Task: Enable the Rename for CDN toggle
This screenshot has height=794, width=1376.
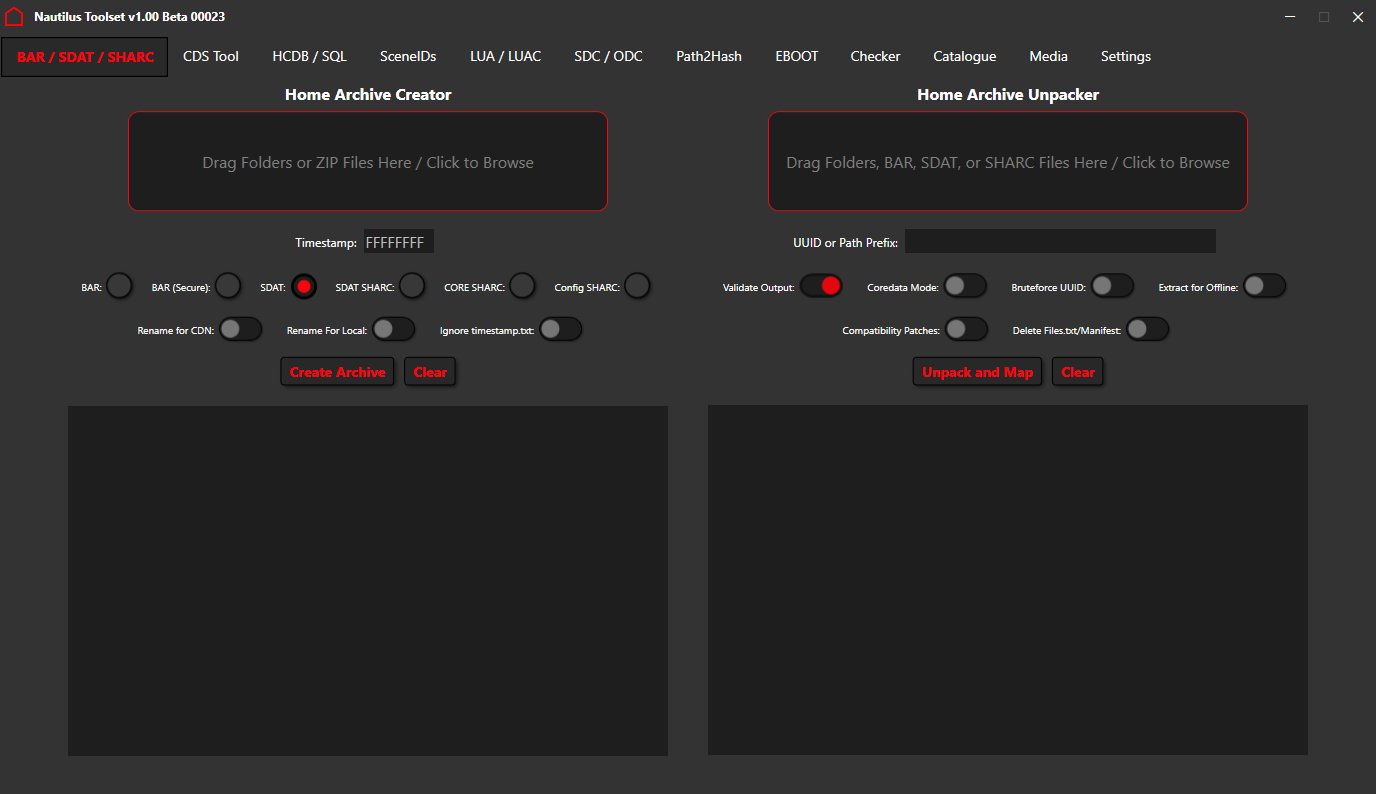Action: [x=240, y=330]
